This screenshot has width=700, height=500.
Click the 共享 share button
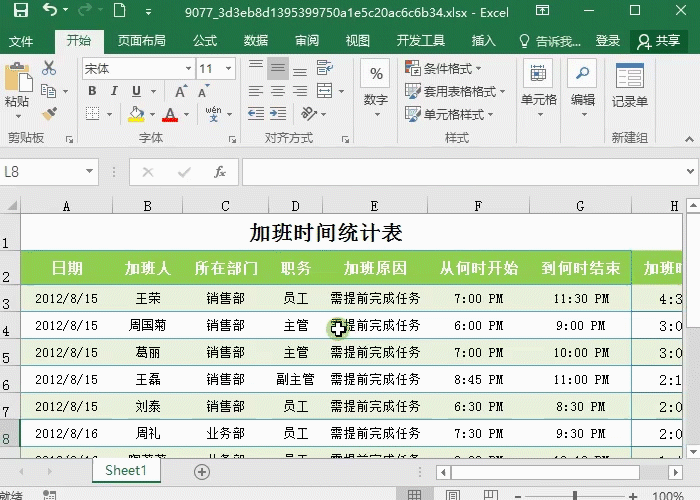pos(658,42)
